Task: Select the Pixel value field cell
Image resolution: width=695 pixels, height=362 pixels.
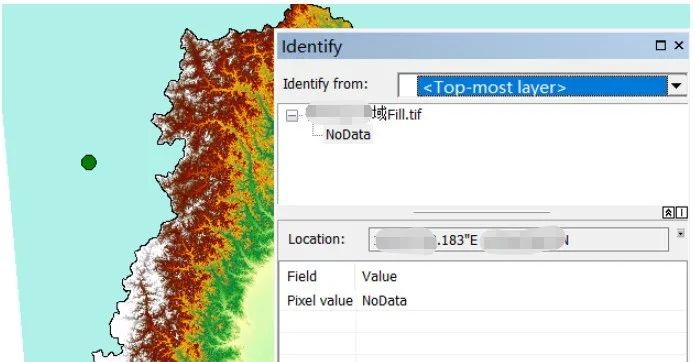Action: point(320,301)
